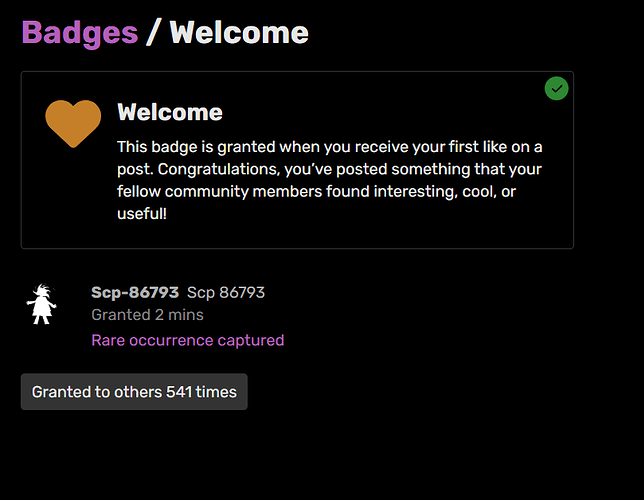The height and width of the screenshot is (500, 644).
Task: Click the word Granted in the gray timestamp
Action: pyautogui.click(x=121, y=315)
